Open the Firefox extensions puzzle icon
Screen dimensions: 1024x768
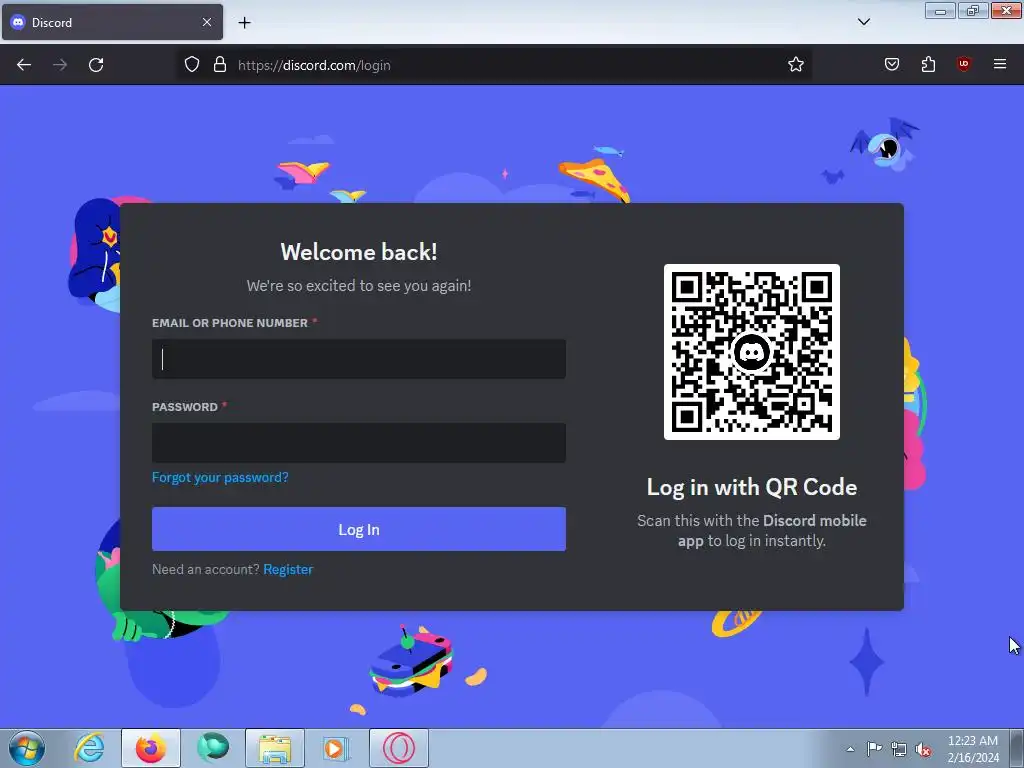pyautogui.click(x=928, y=65)
